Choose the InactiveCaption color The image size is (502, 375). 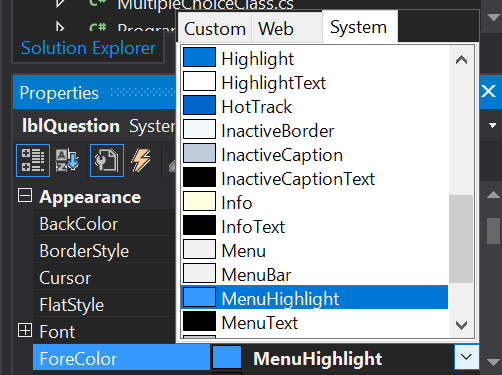click(x=315, y=155)
